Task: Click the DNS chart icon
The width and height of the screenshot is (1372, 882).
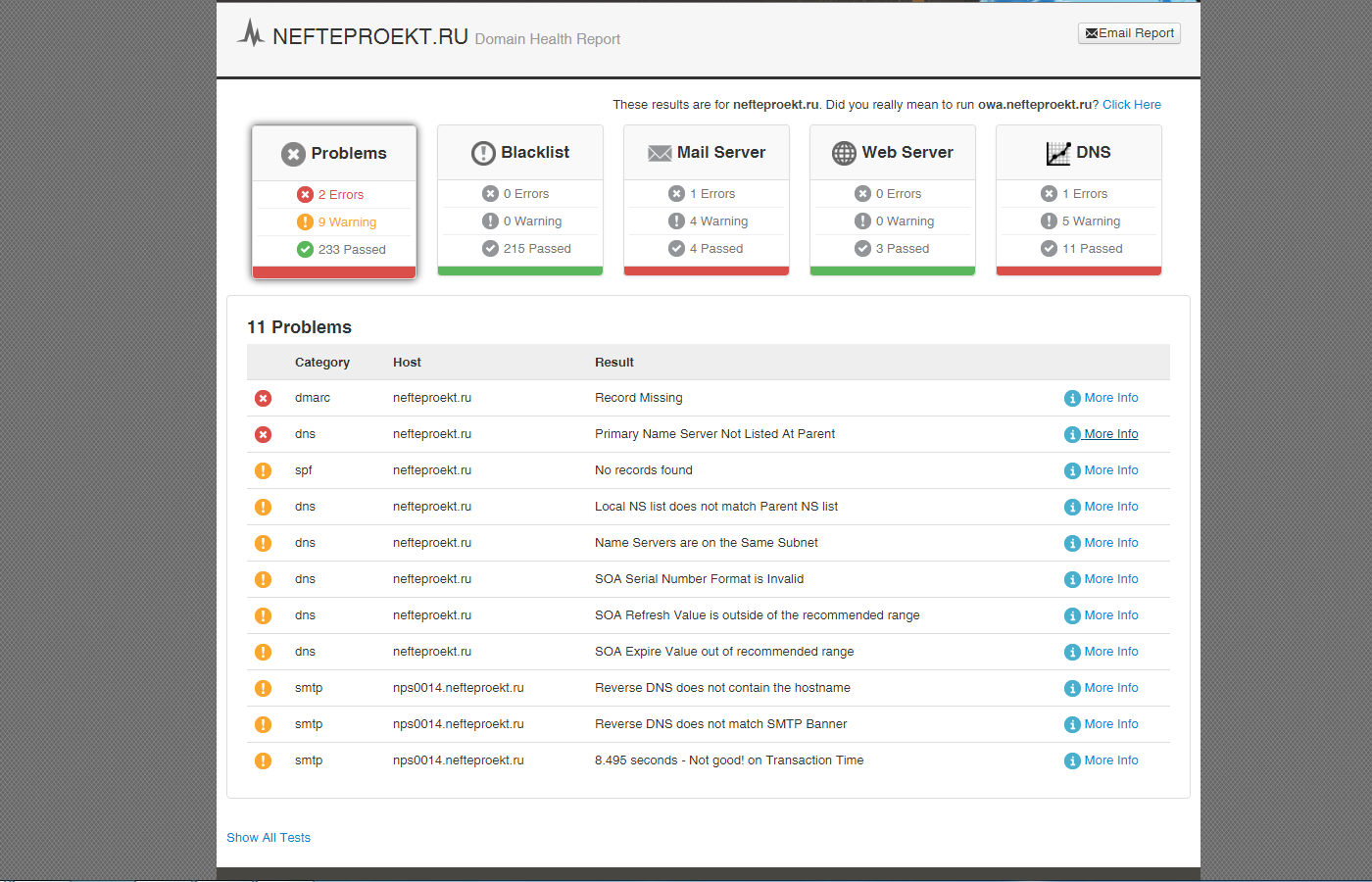Action: pyautogui.click(x=1058, y=153)
